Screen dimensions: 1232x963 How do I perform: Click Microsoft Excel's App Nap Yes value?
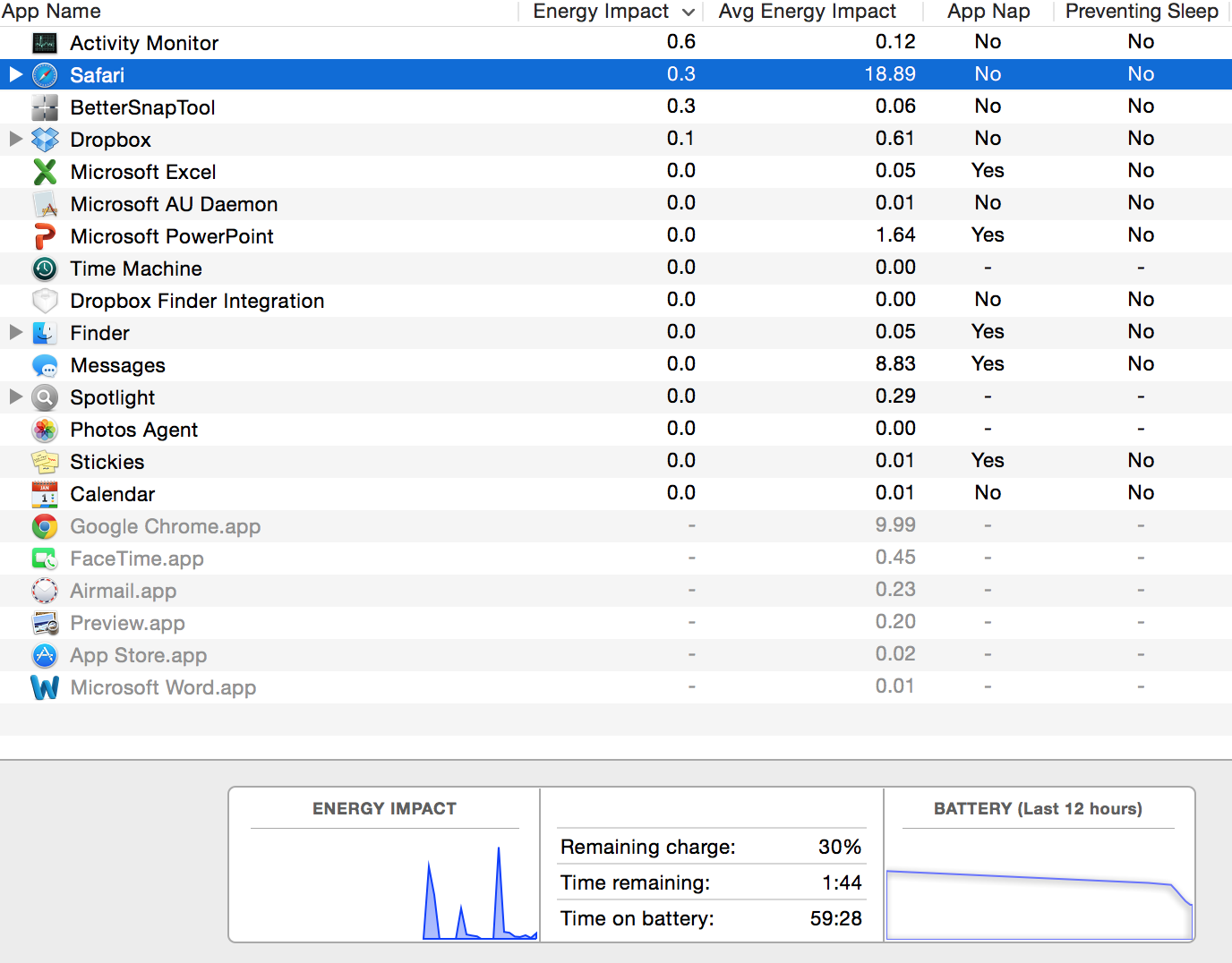point(988,171)
